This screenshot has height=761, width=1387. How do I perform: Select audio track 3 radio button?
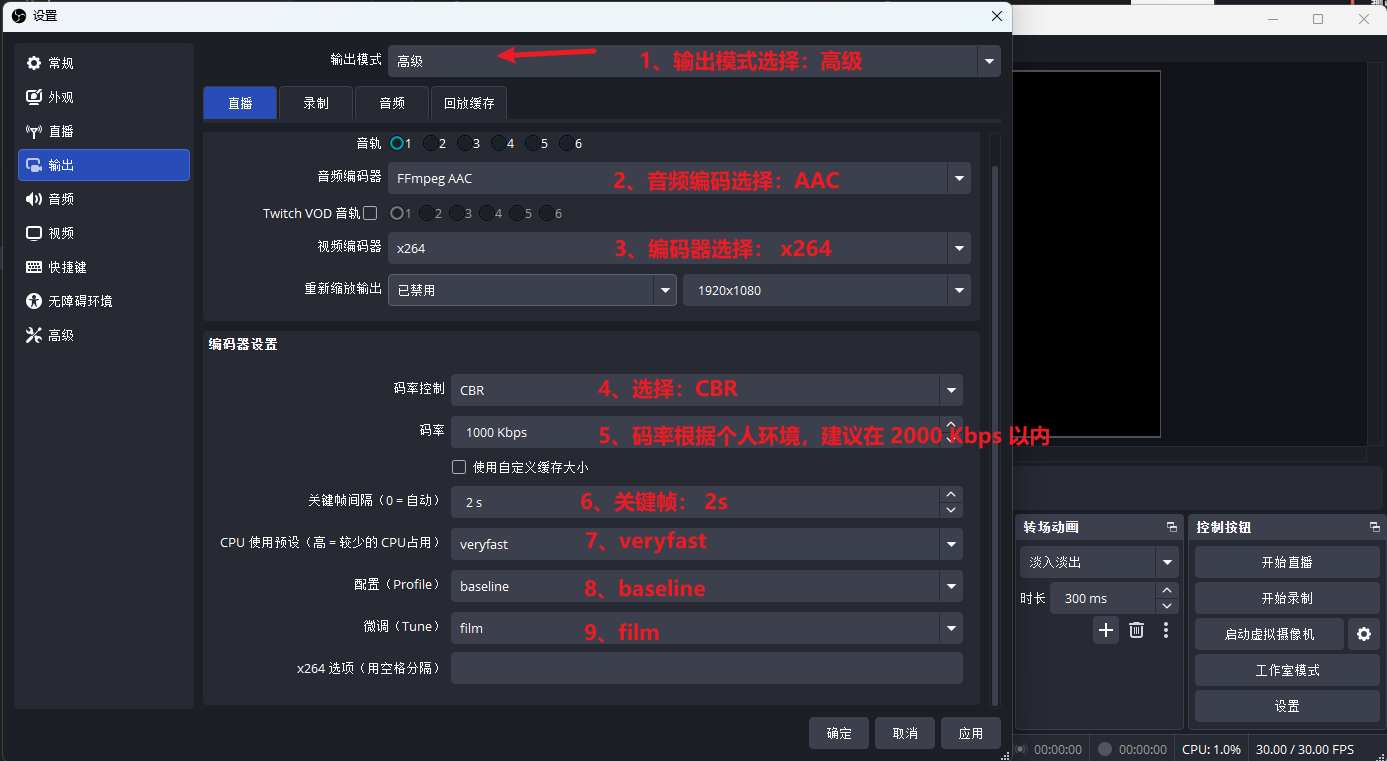tap(464, 143)
